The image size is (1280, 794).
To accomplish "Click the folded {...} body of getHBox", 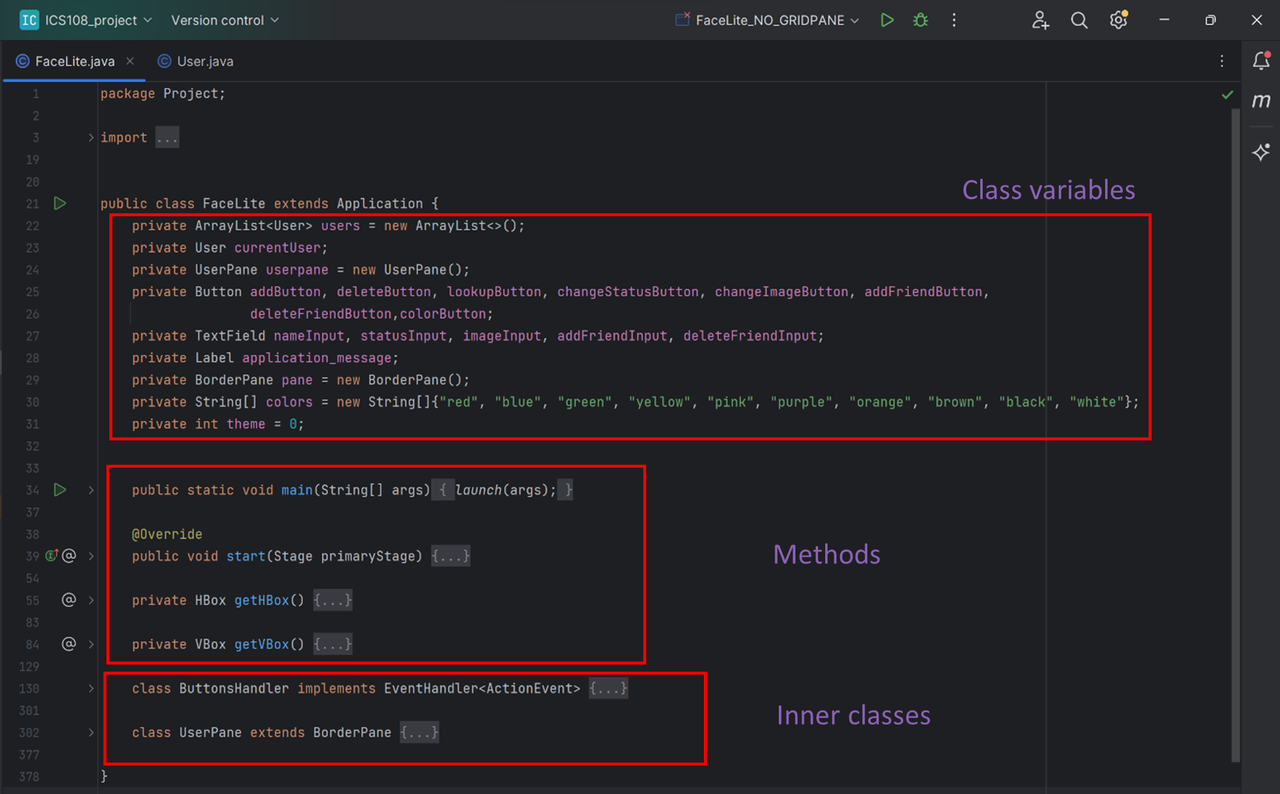I will 332,600.
